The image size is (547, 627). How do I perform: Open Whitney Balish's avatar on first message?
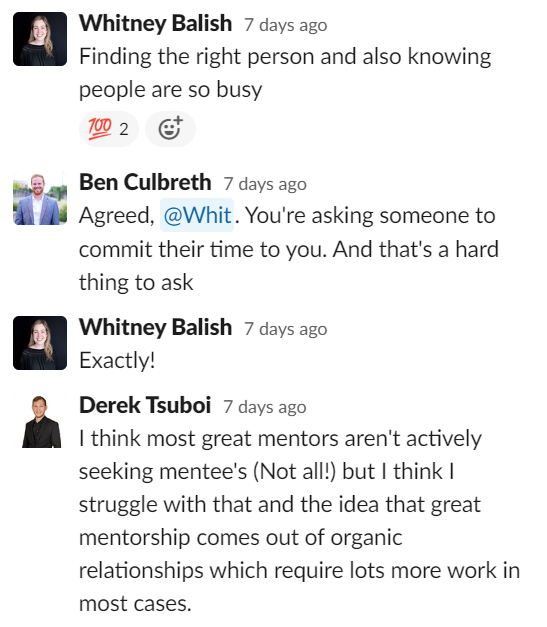point(40,39)
